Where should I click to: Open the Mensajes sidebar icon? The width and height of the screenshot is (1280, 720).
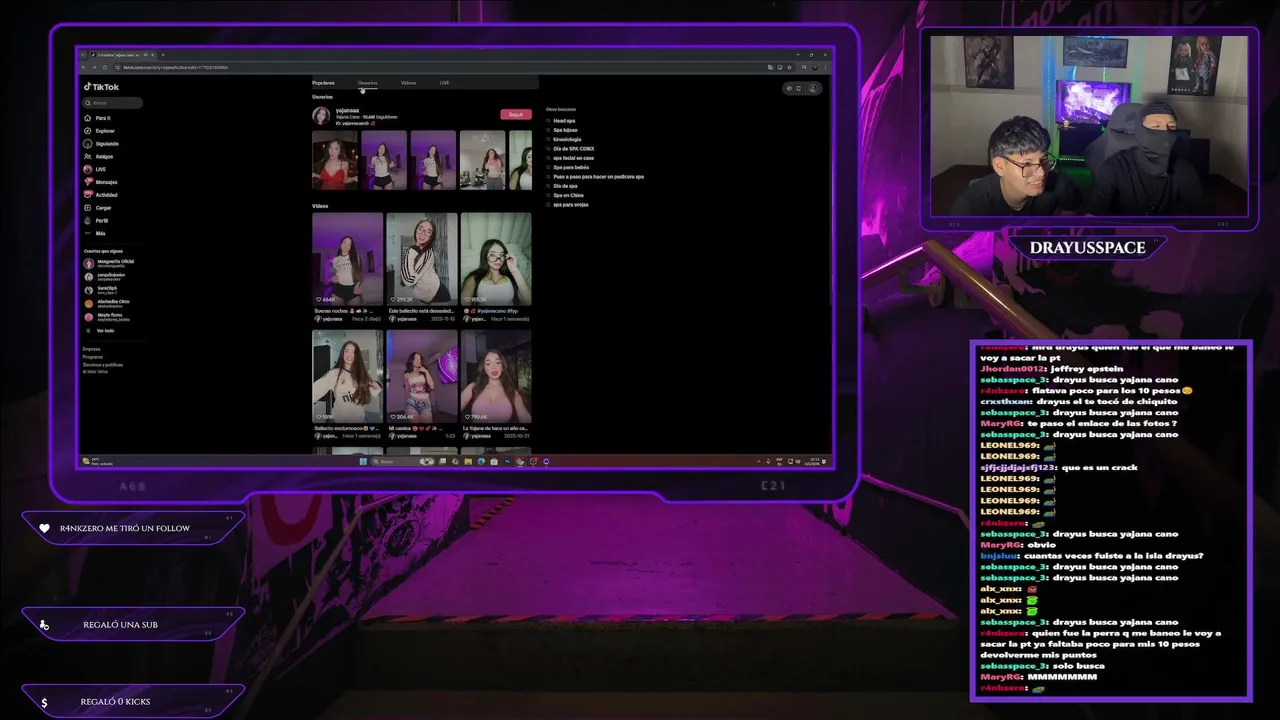coord(88,182)
